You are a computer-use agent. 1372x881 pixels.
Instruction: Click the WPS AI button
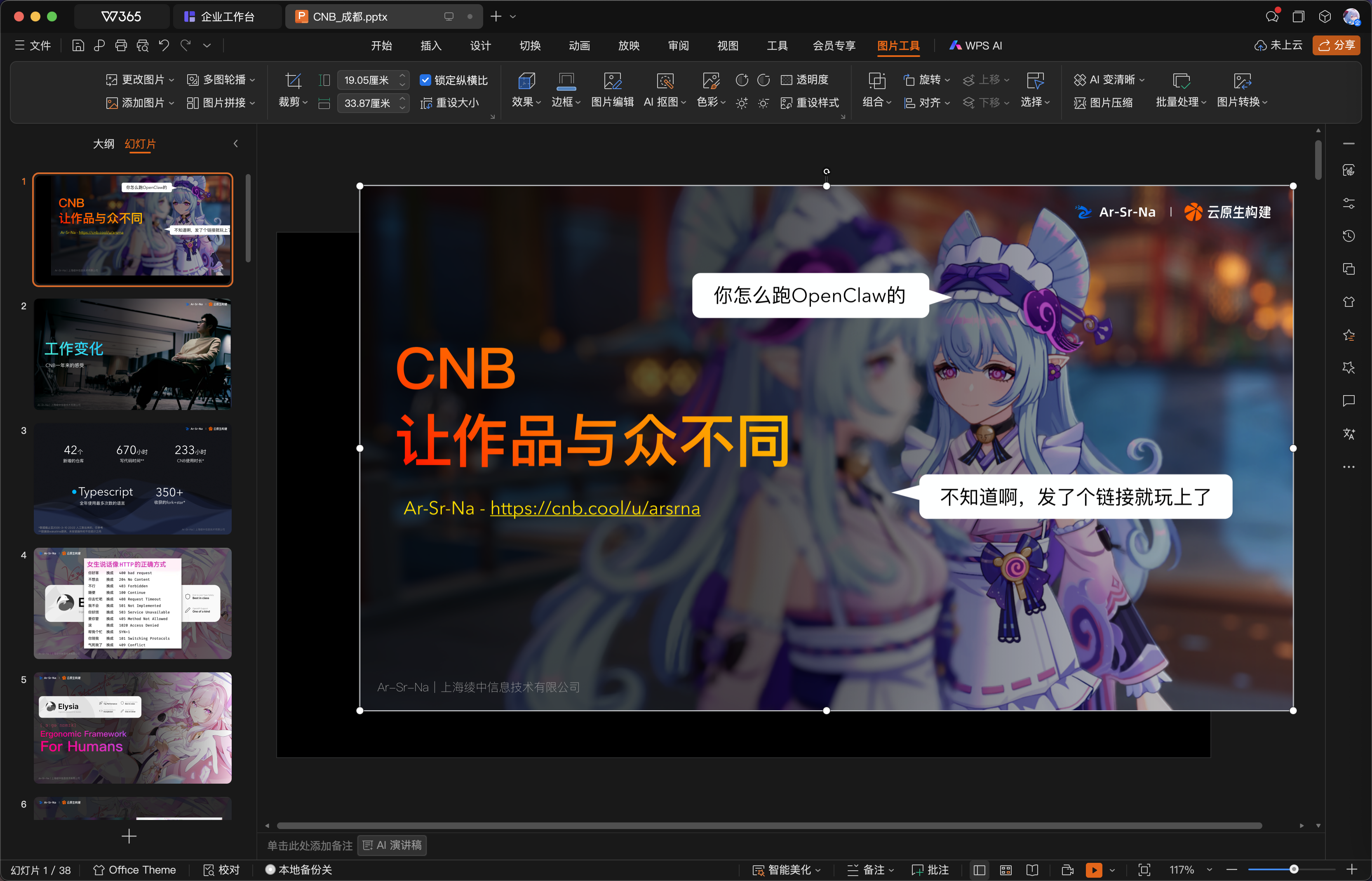click(976, 45)
